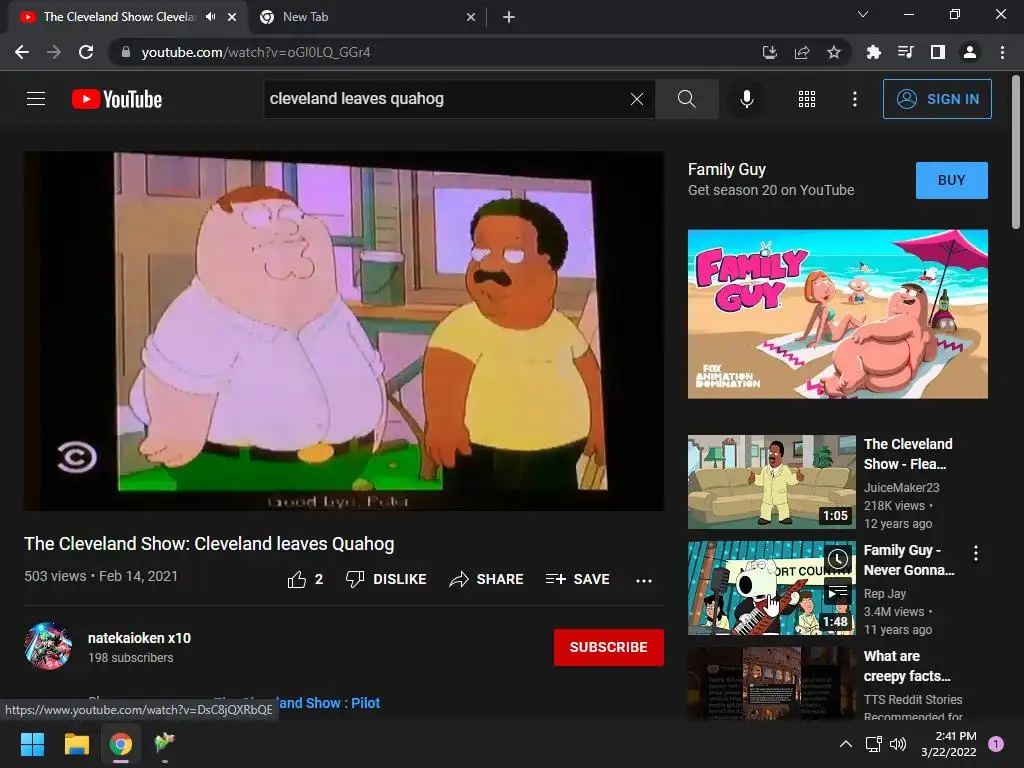This screenshot has width=1024, height=768.
Task: Open the SHARE option under the video
Action: coord(487,579)
